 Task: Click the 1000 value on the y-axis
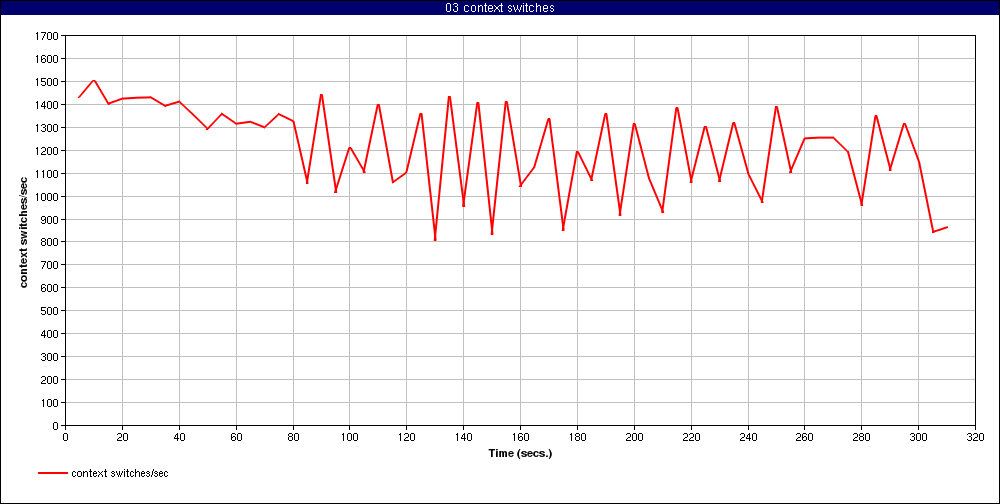[x=48, y=196]
